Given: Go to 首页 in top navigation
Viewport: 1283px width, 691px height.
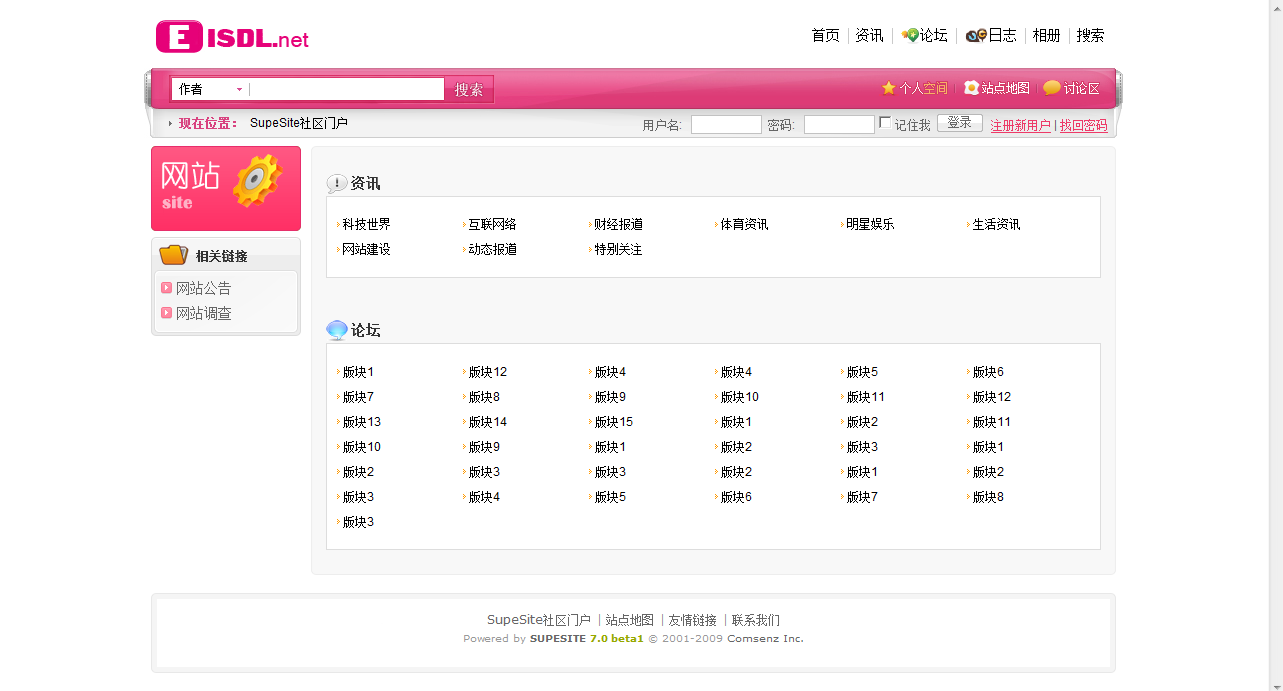Looking at the screenshot, I should pos(826,35).
